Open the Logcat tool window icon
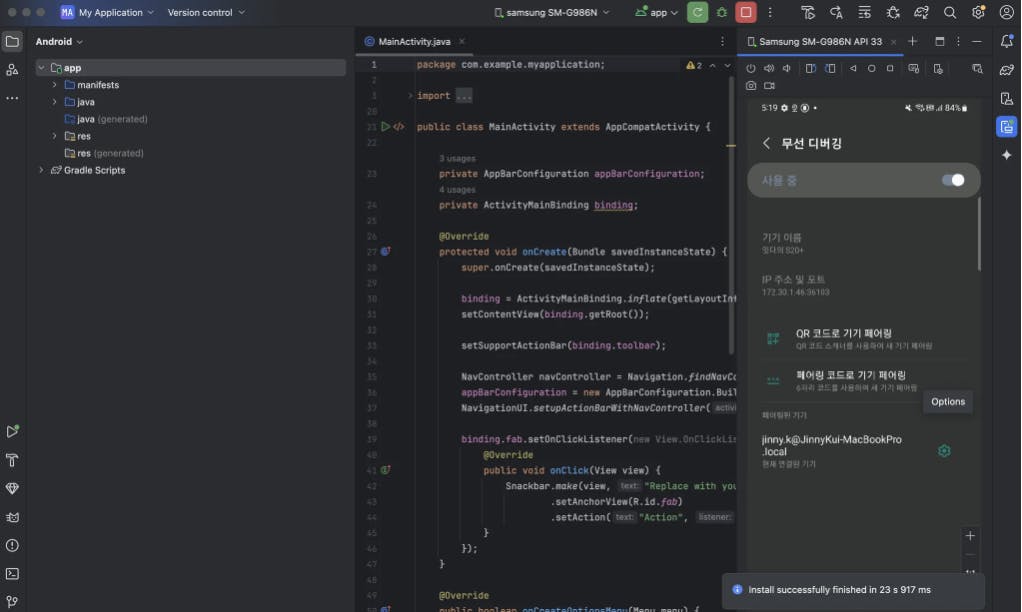 (x=12, y=517)
